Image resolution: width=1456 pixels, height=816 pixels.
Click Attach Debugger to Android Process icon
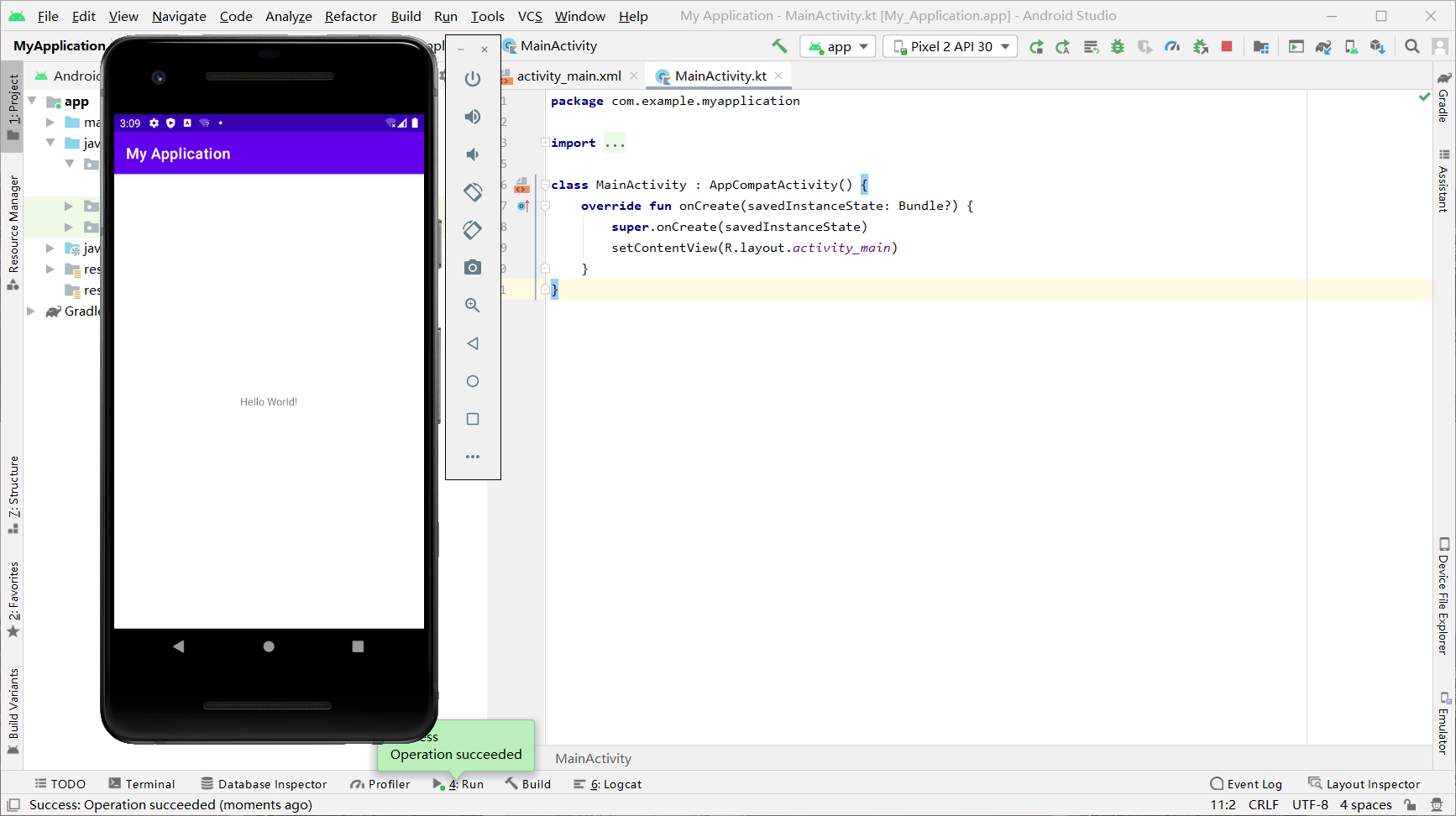(x=1201, y=46)
